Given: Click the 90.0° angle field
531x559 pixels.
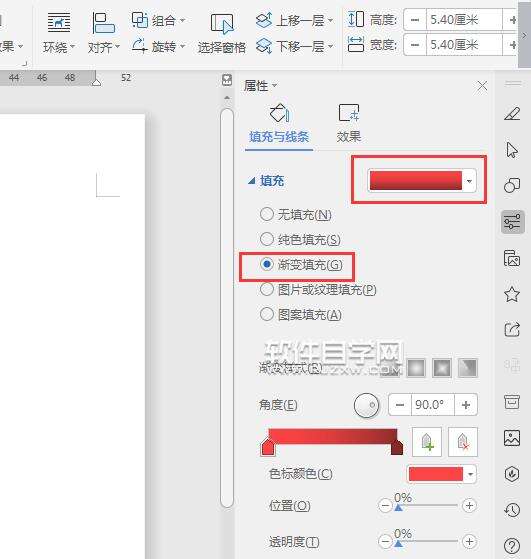Looking at the screenshot, I should tap(433, 405).
